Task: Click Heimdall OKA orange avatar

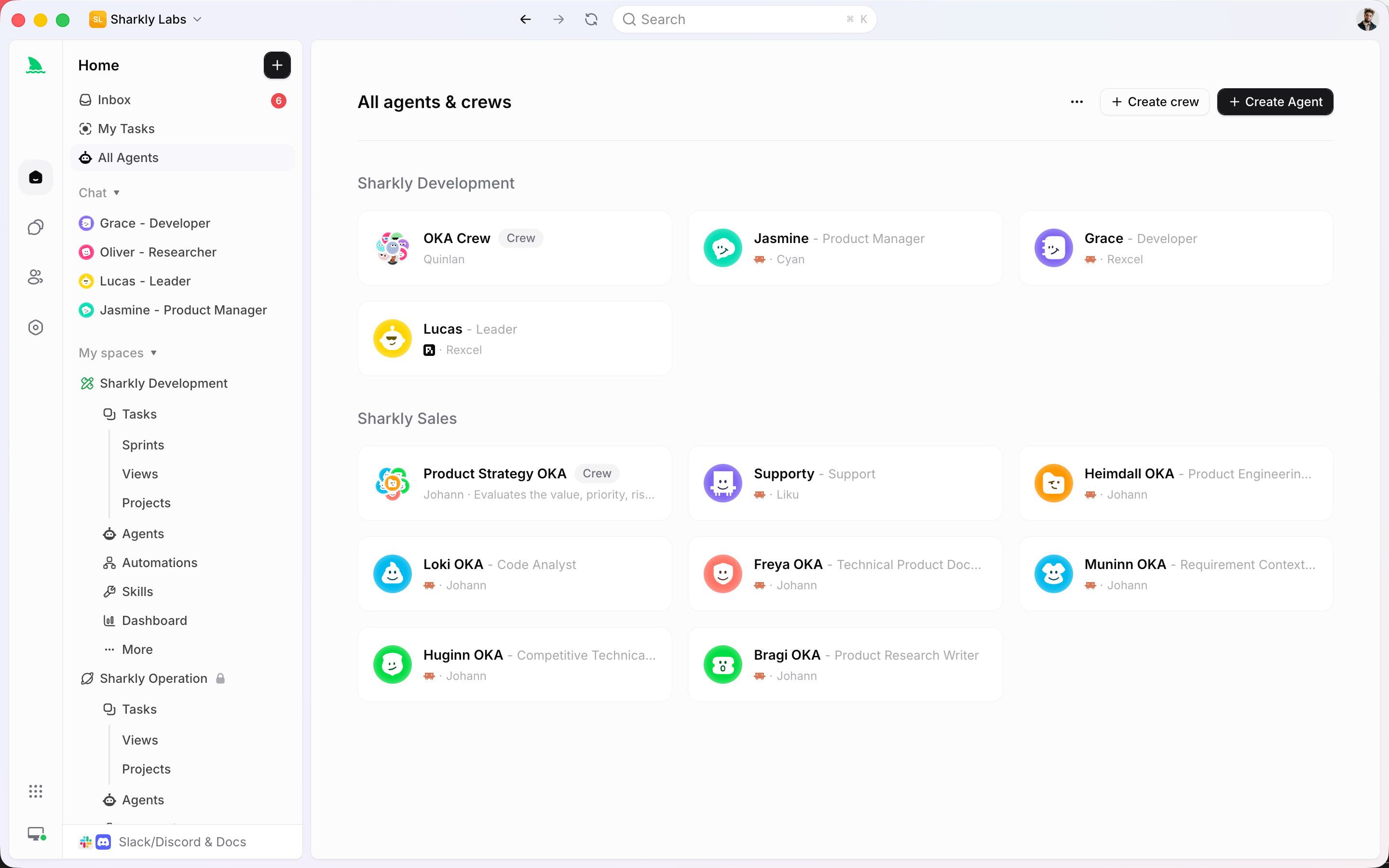Action: click(1053, 483)
